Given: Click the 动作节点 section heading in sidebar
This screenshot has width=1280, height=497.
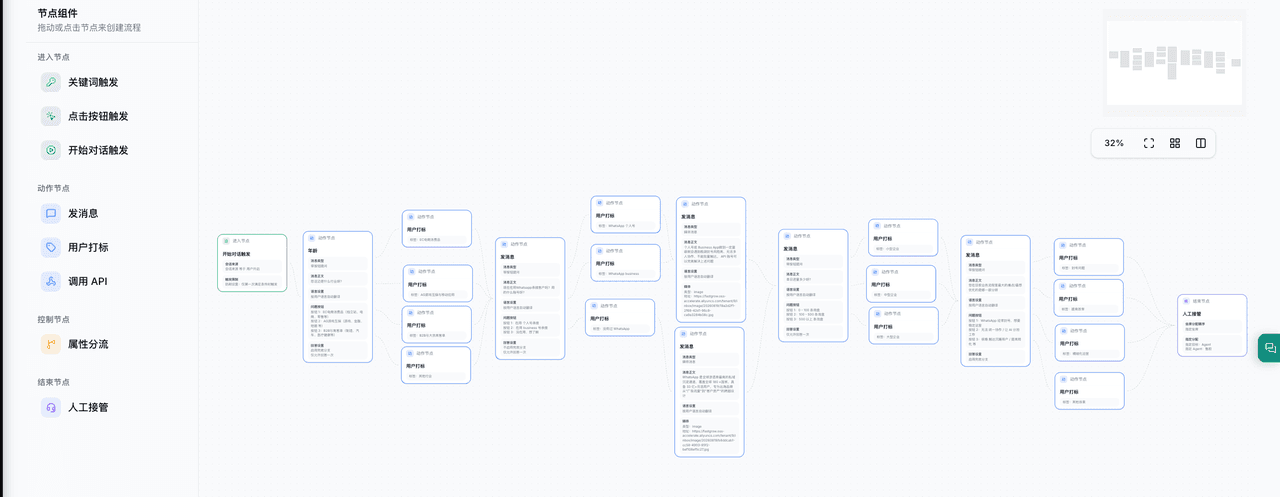Looking at the screenshot, I should [x=54, y=188].
